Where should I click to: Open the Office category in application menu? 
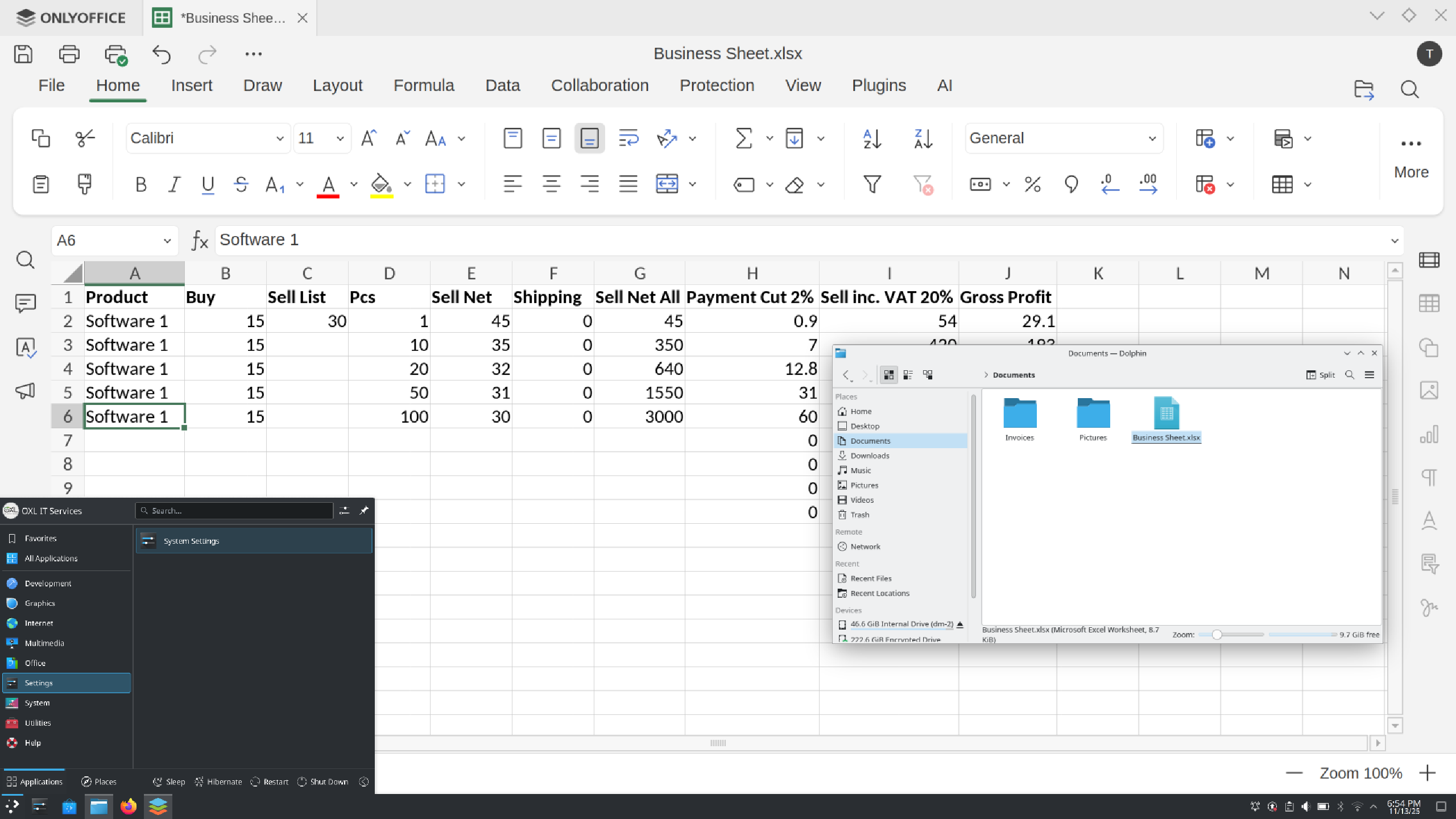(35, 663)
